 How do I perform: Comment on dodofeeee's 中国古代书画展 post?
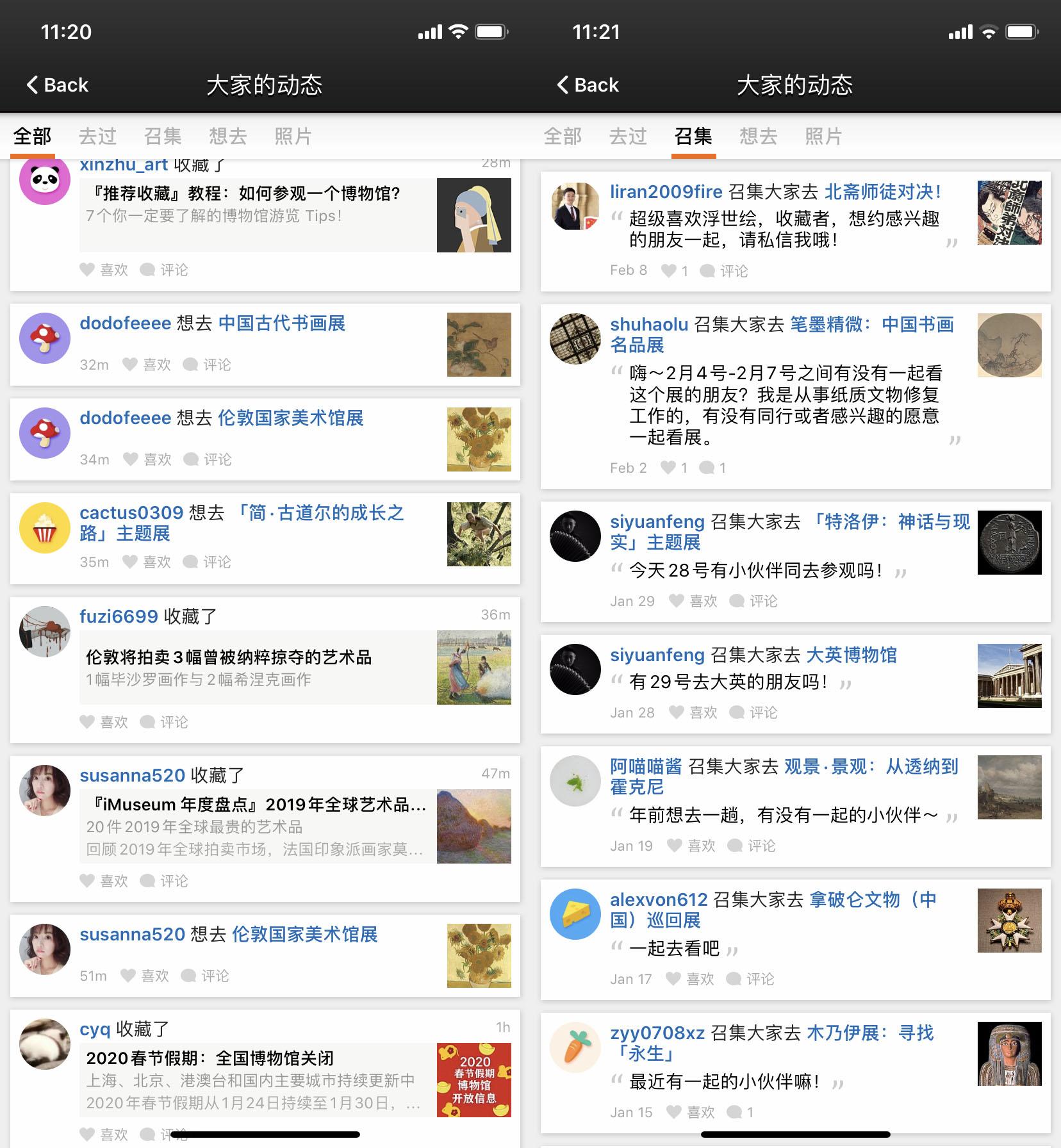tap(207, 365)
